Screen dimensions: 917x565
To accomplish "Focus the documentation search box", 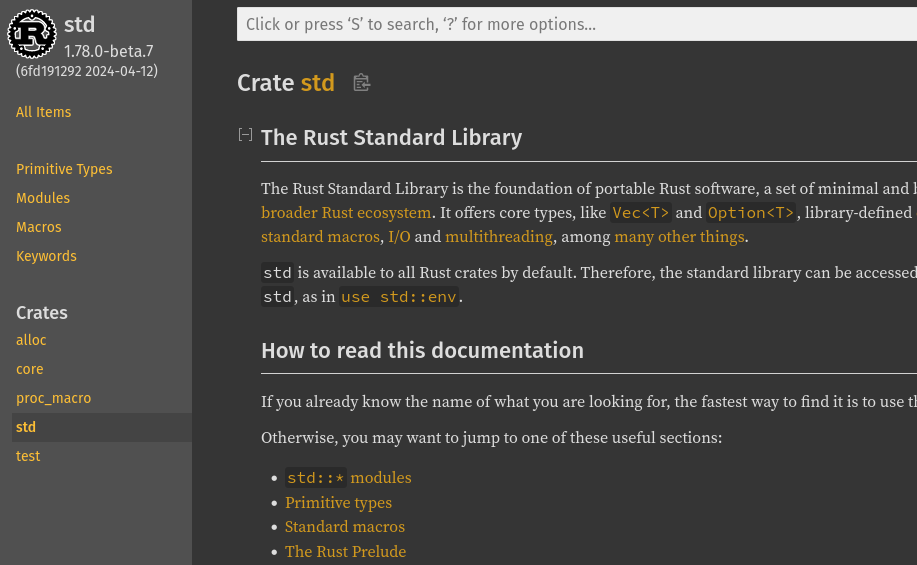I will (x=577, y=24).
